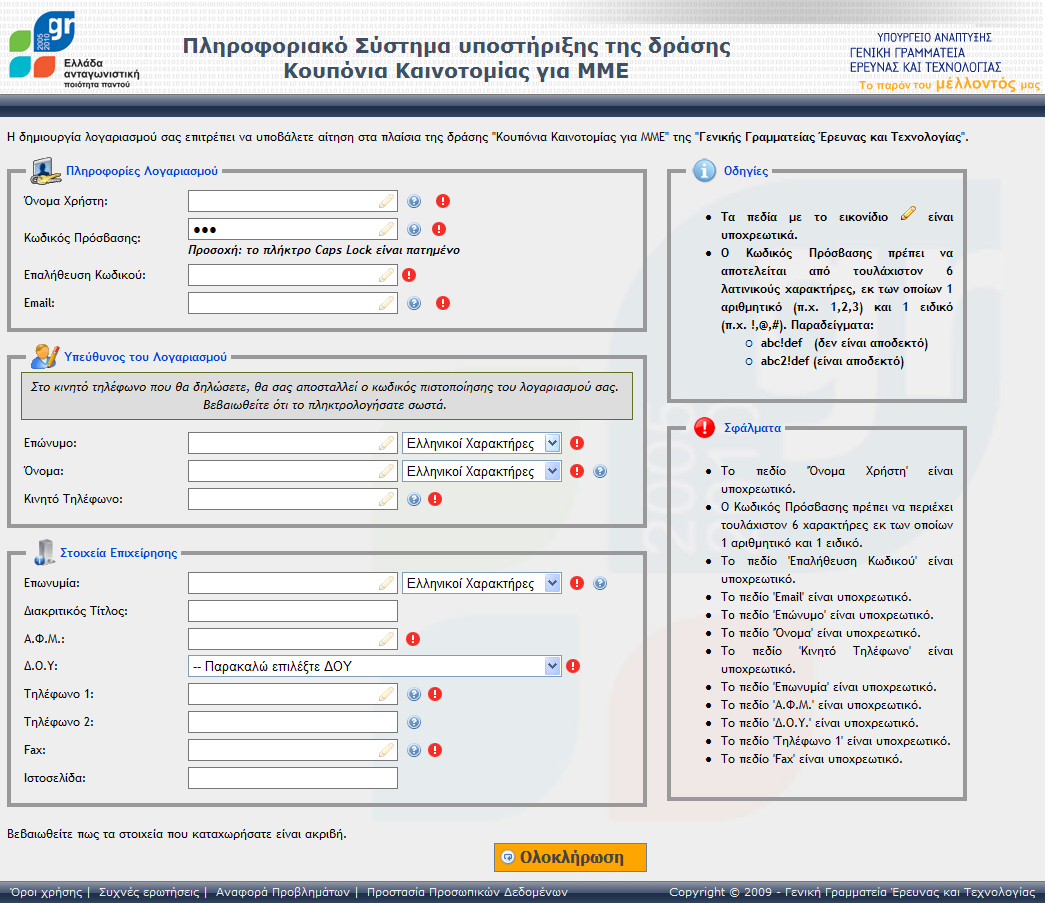
Task: Click example text 'abc!def (δεν είναι αποδεκτό)'
Action: tap(844, 343)
